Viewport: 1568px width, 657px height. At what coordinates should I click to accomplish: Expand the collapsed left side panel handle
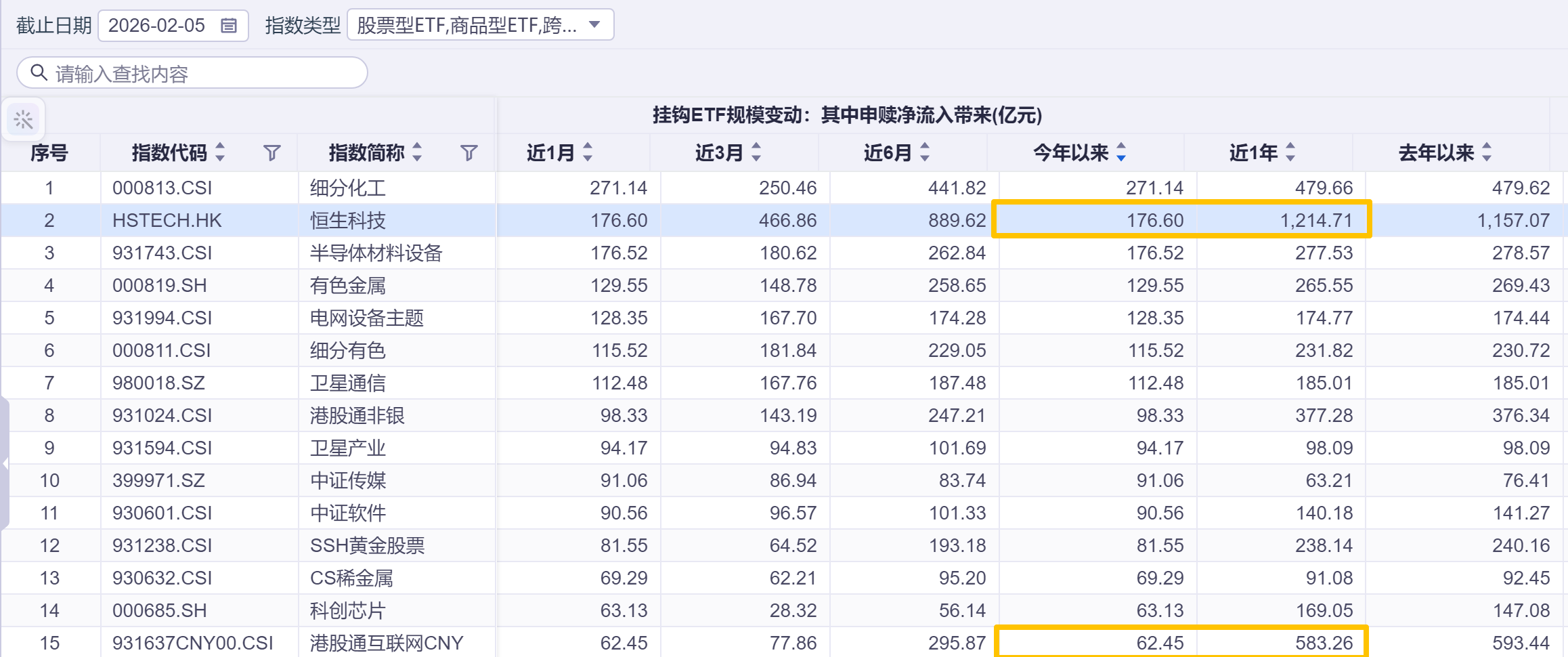[x=5, y=463]
